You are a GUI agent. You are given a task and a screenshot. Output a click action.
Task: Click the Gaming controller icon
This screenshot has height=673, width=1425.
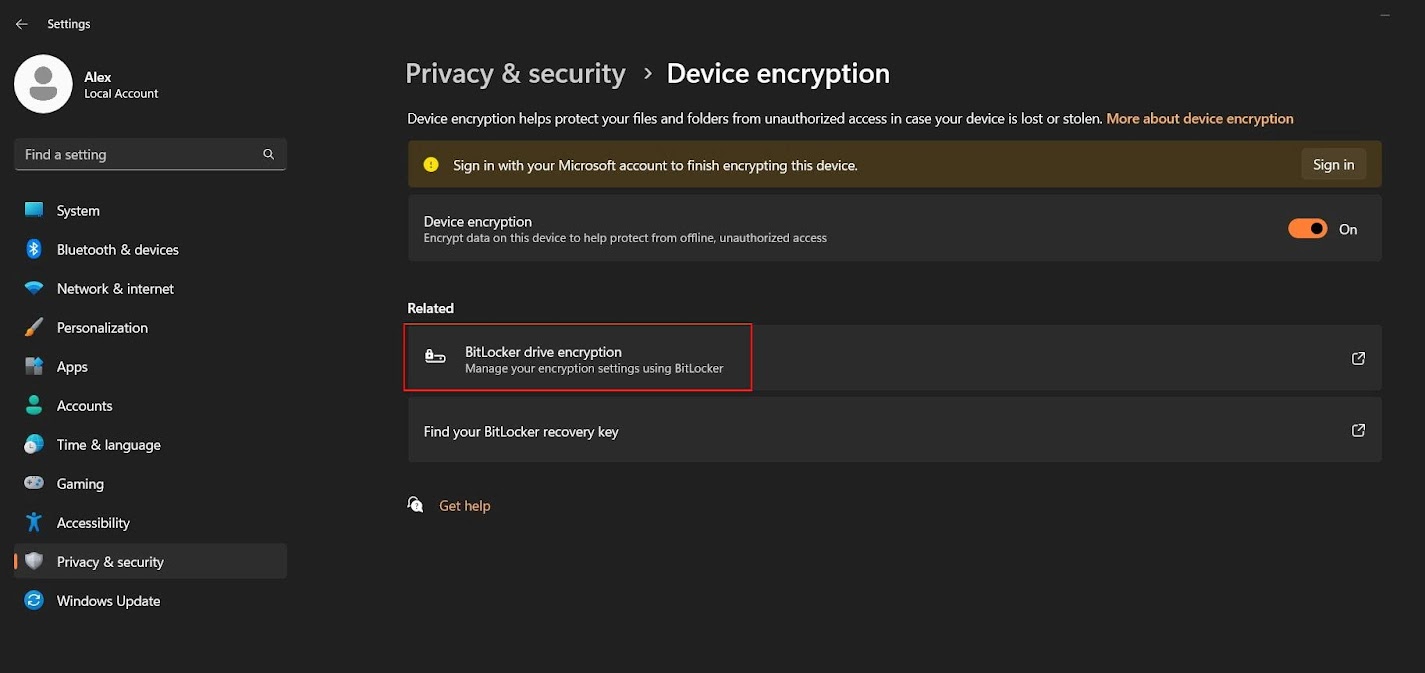click(x=34, y=483)
